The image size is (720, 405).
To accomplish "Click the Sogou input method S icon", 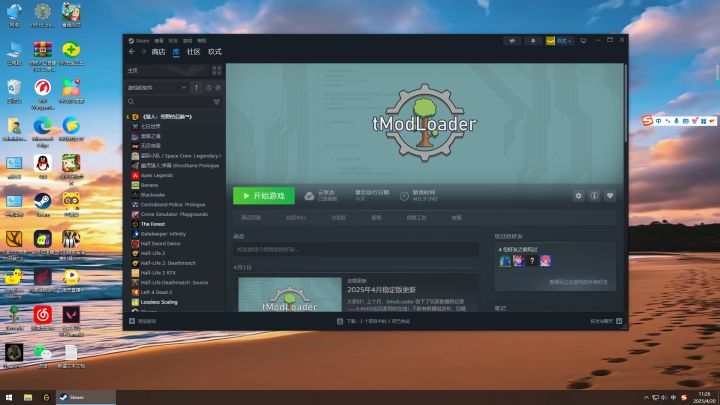I will (x=647, y=121).
